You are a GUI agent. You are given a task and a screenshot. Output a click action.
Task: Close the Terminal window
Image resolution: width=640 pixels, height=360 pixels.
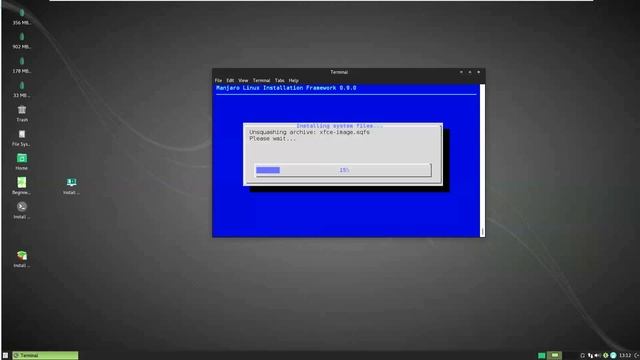click(x=478, y=72)
